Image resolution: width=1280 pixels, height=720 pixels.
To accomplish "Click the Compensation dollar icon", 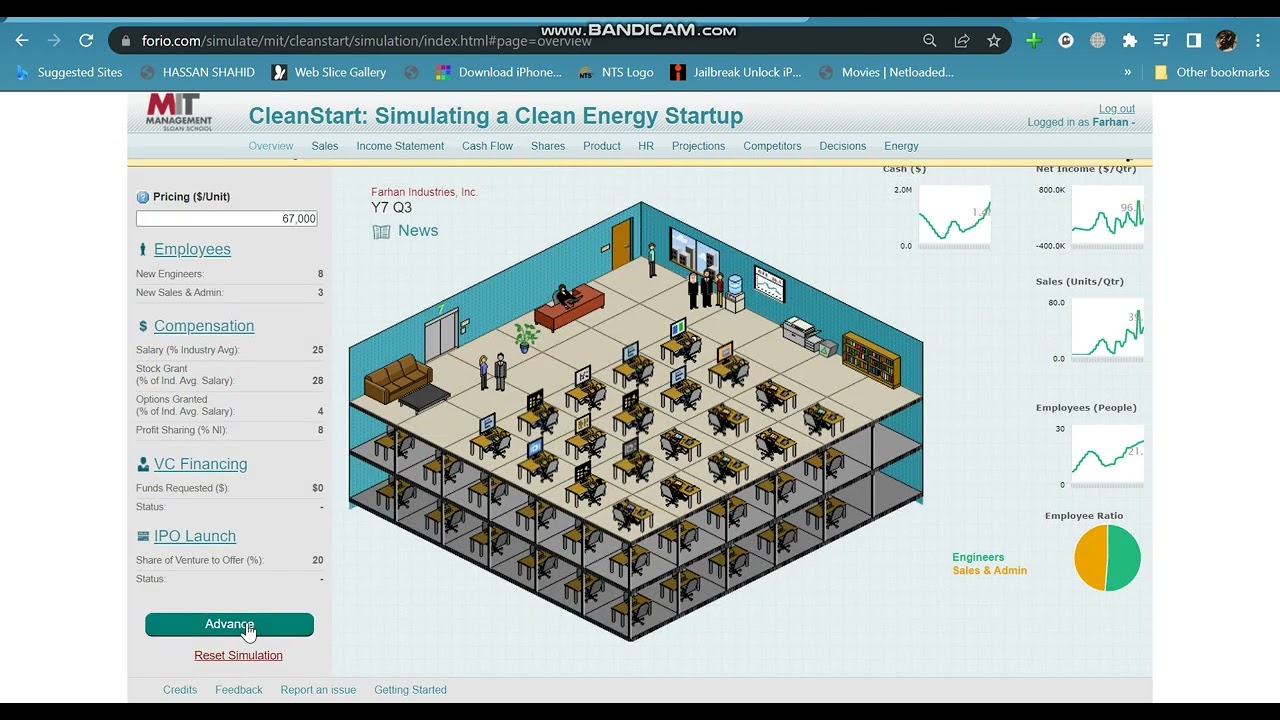I will pos(143,326).
